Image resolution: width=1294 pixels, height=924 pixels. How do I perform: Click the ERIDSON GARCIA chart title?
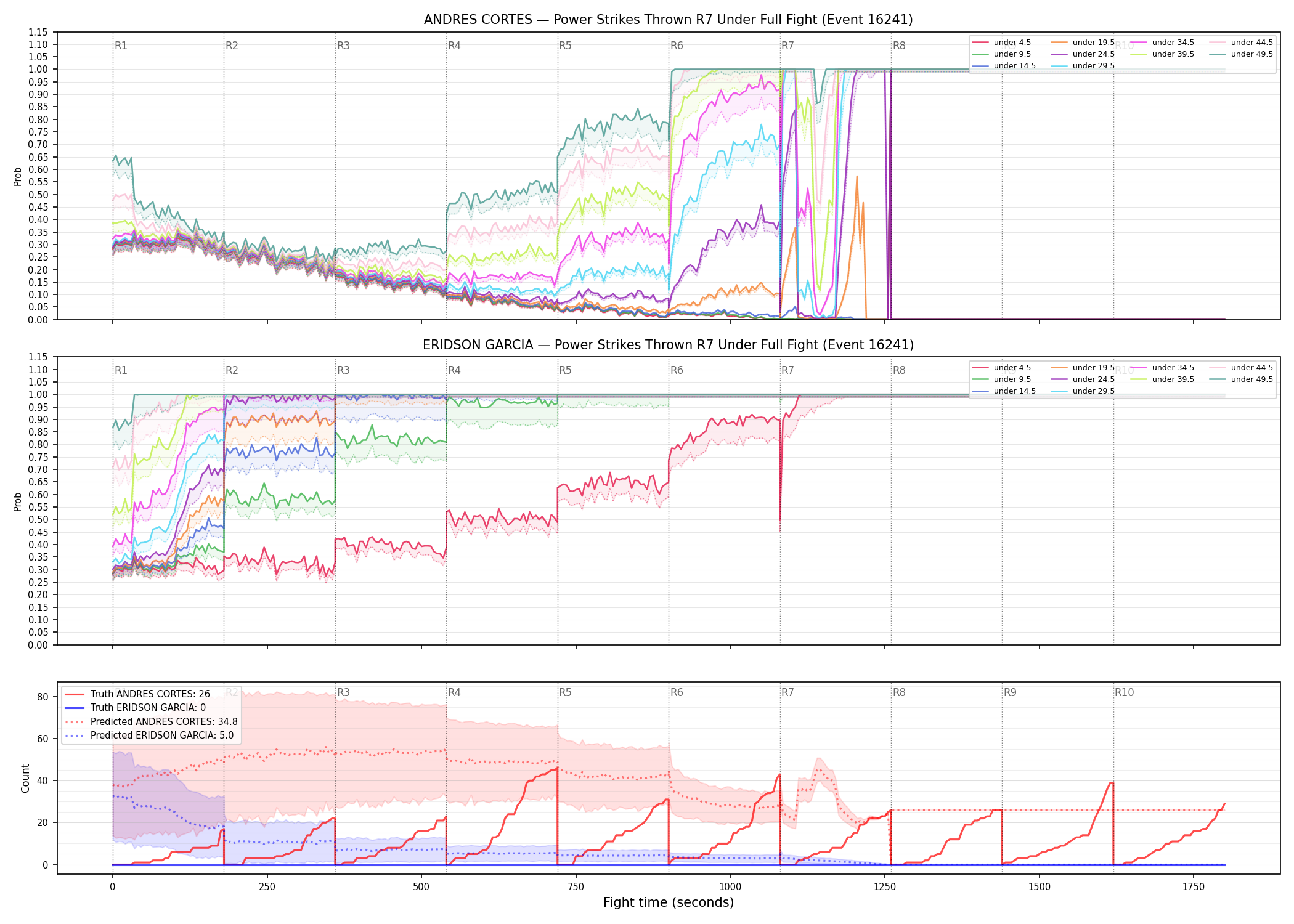(x=669, y=345)
